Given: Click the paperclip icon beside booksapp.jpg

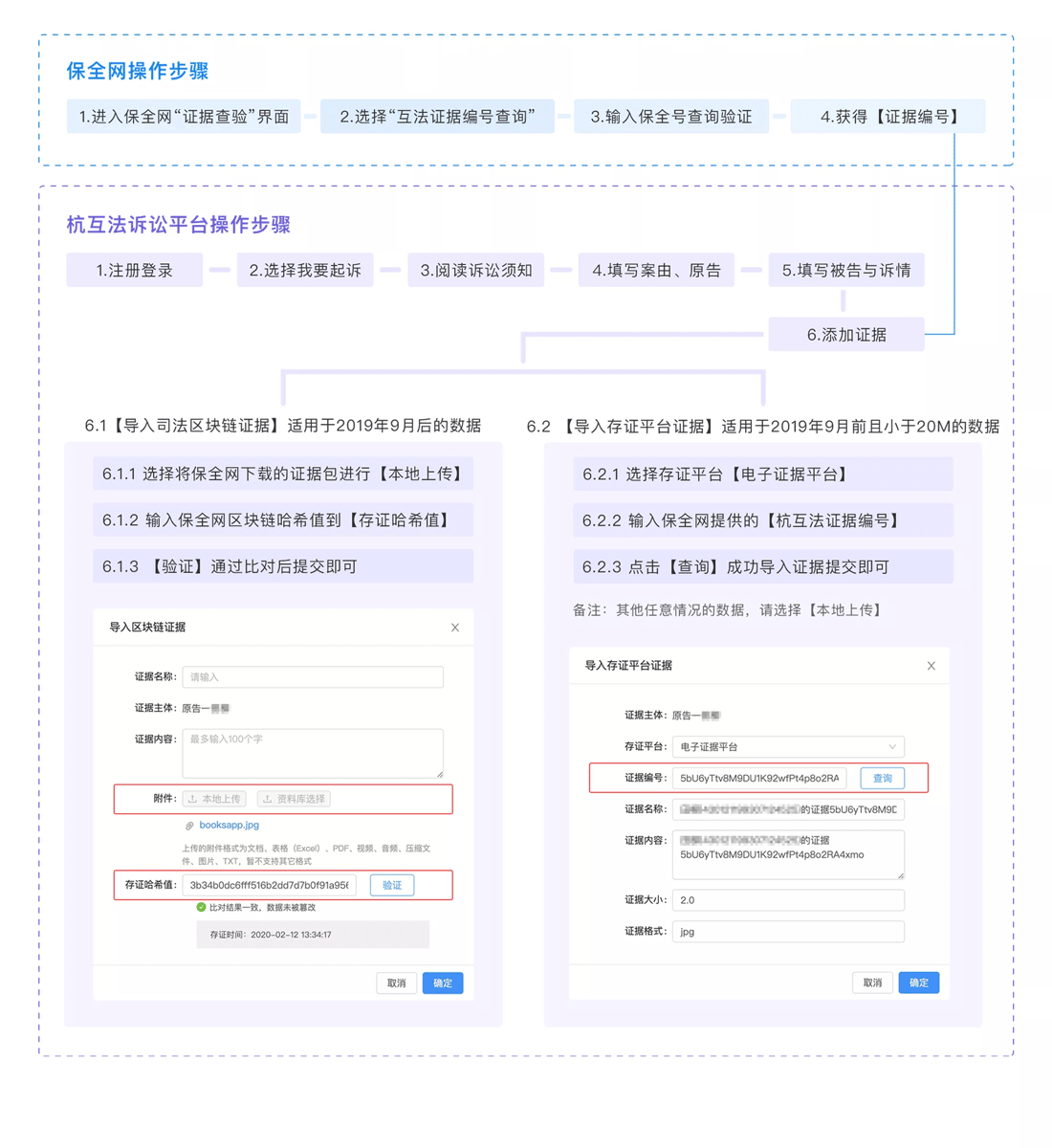Looking at the screenshot, I should (189, 826).
